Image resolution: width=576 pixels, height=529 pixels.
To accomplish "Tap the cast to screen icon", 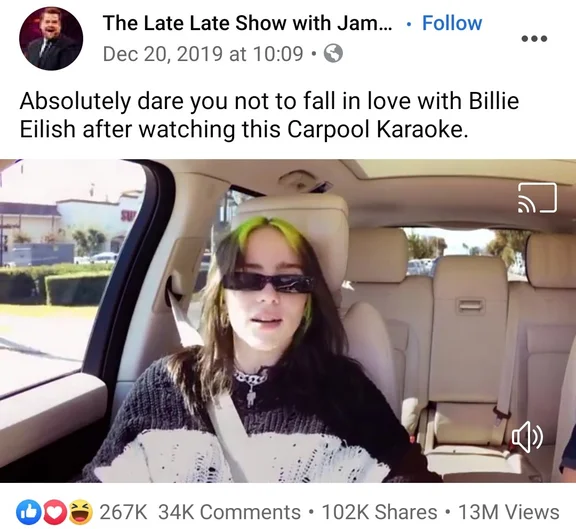I will [537, 198].
